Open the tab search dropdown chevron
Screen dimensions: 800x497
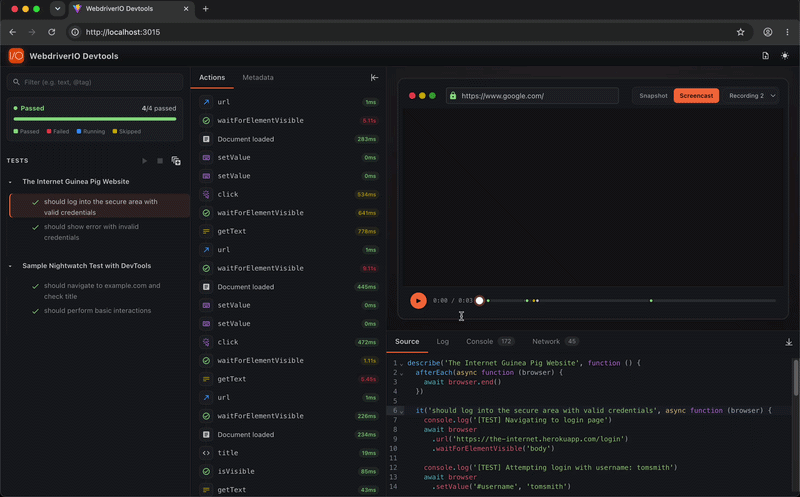57,9
